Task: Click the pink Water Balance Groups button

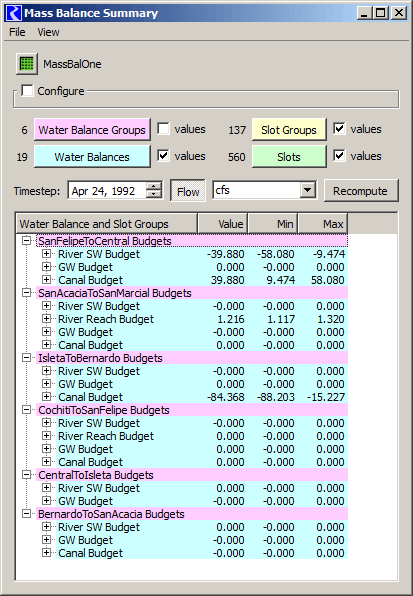Action: (x=92, y=130)
